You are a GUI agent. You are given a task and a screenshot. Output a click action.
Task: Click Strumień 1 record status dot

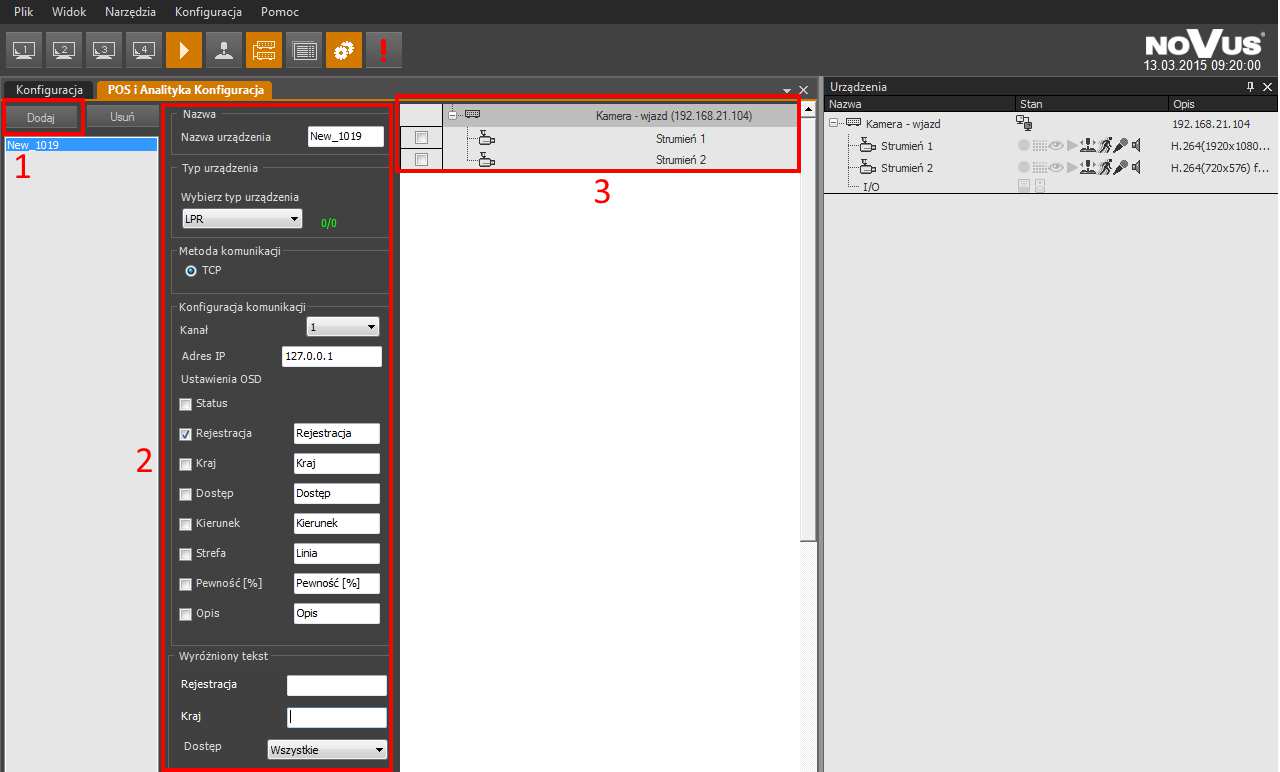pyautogui.click(x=1024, y=146)
